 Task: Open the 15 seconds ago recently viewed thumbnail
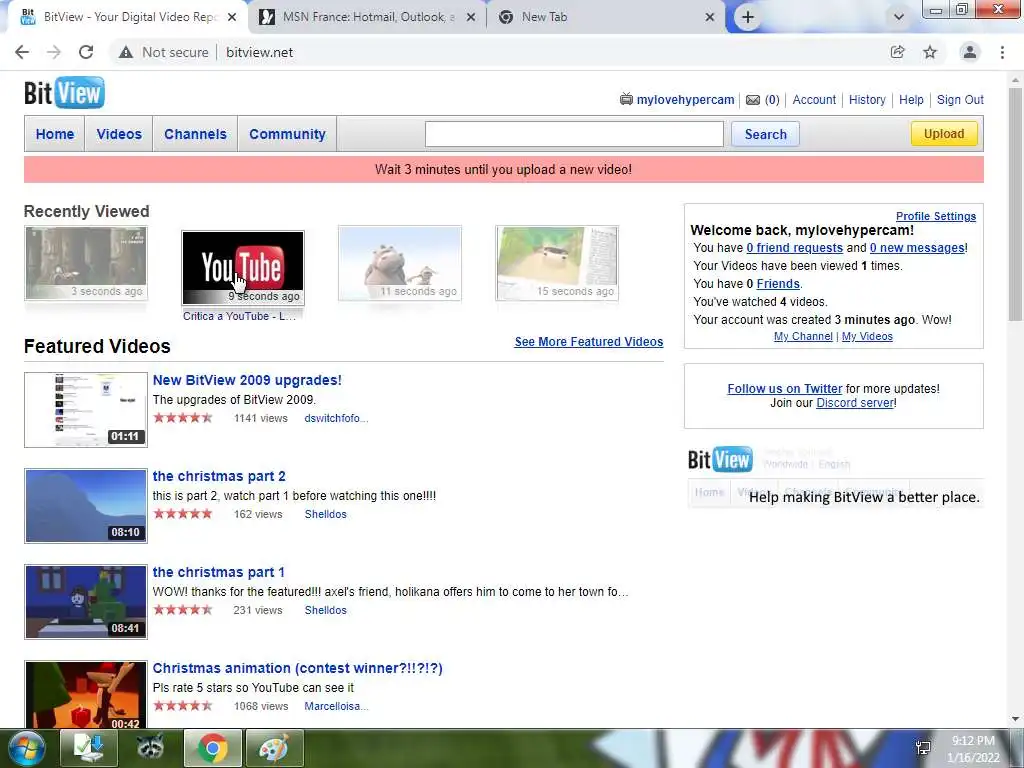(557, 263)
